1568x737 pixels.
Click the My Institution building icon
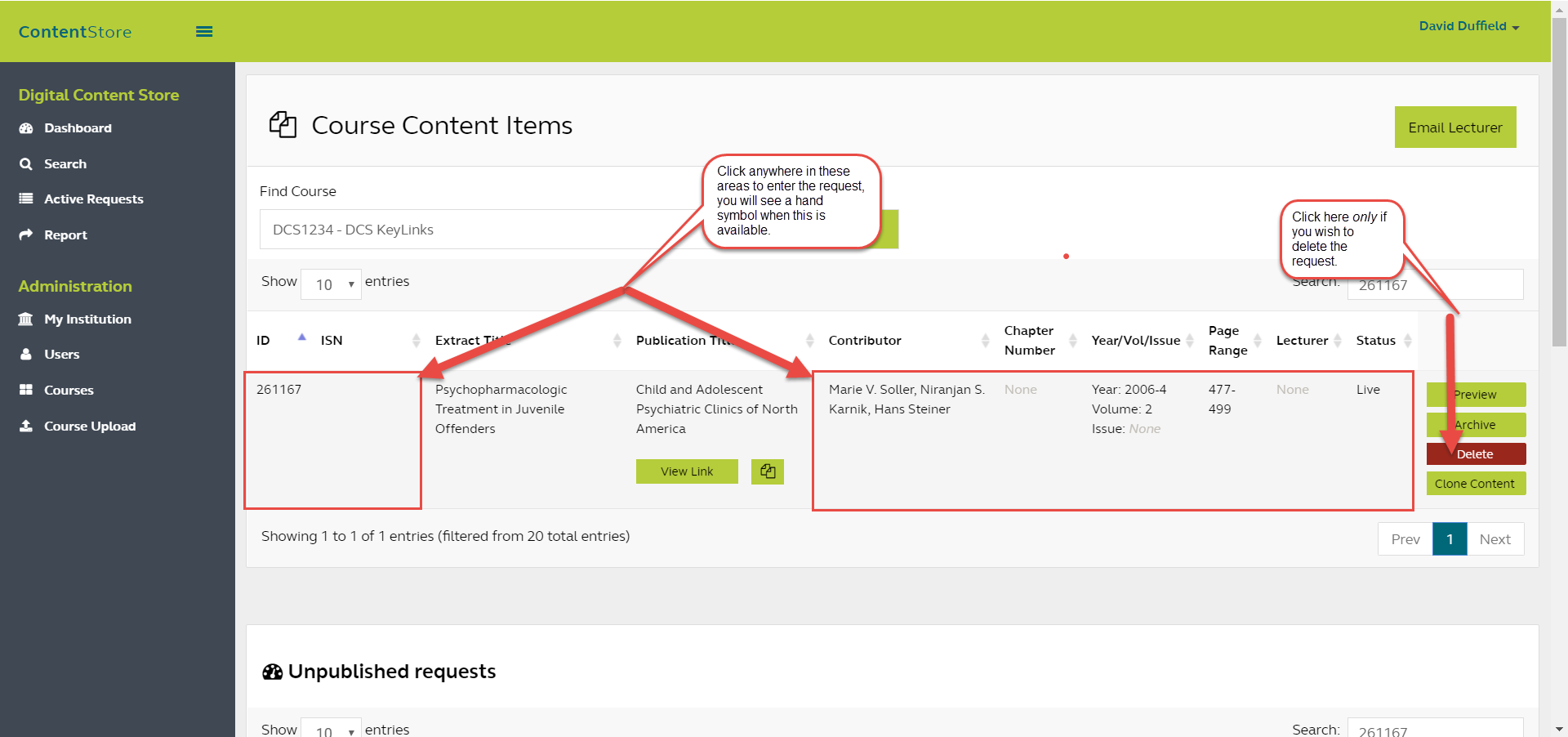[26, 319]
